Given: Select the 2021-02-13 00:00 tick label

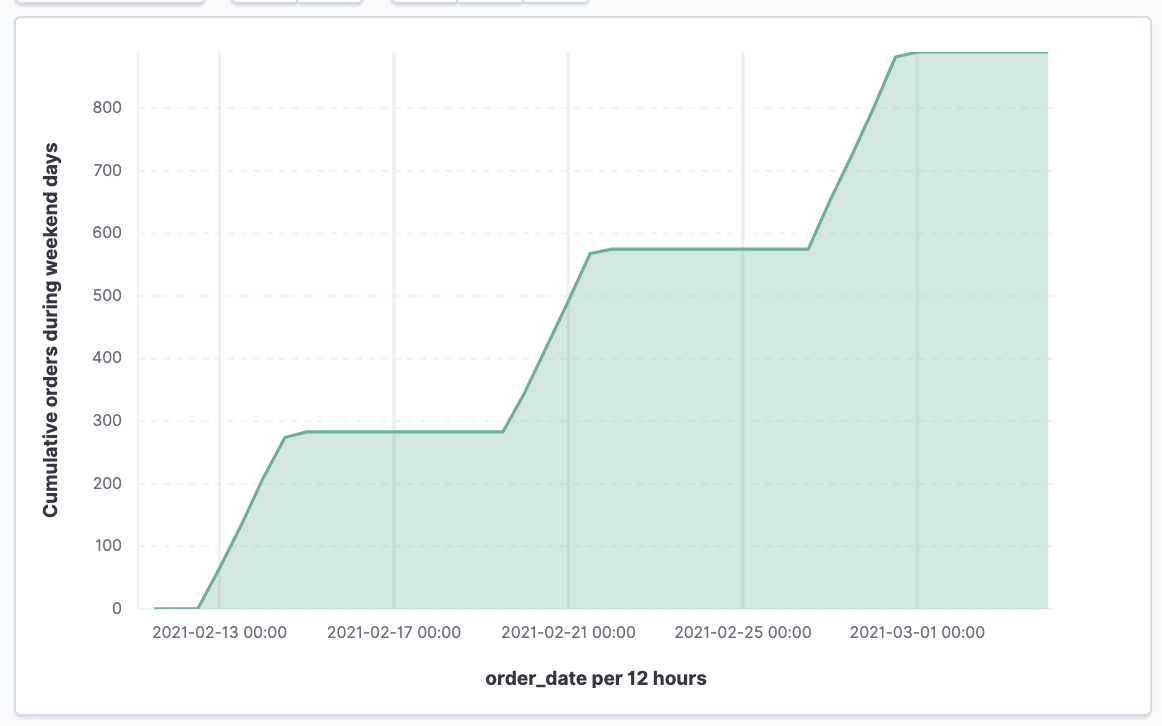Looking at the screenshot, I should (220, 632).
